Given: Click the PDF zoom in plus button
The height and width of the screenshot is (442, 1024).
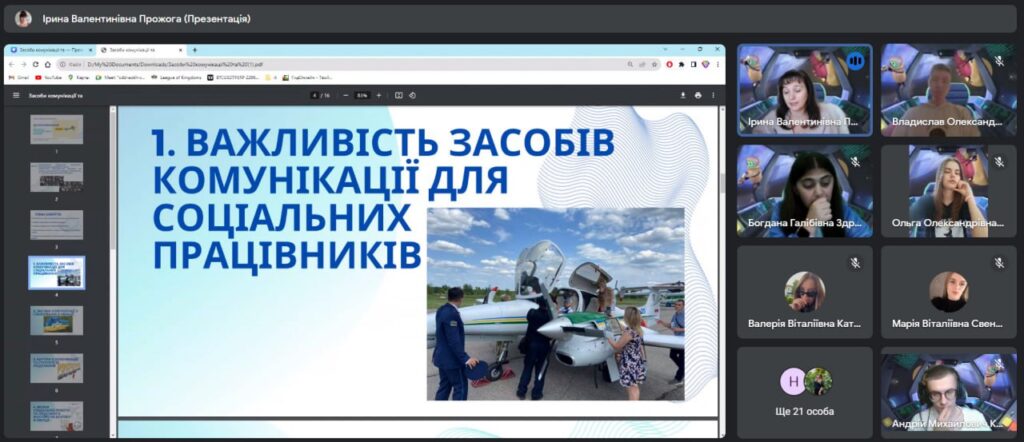Looking at the screenshot, I should pyautogui.click(x=378, y=95).
